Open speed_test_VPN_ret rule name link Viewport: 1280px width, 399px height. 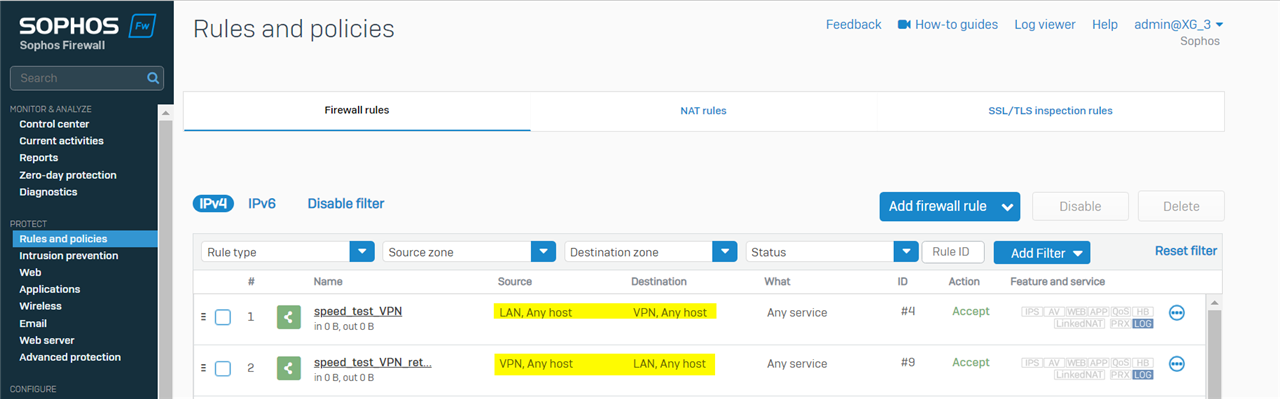click(x=373, y=362)
